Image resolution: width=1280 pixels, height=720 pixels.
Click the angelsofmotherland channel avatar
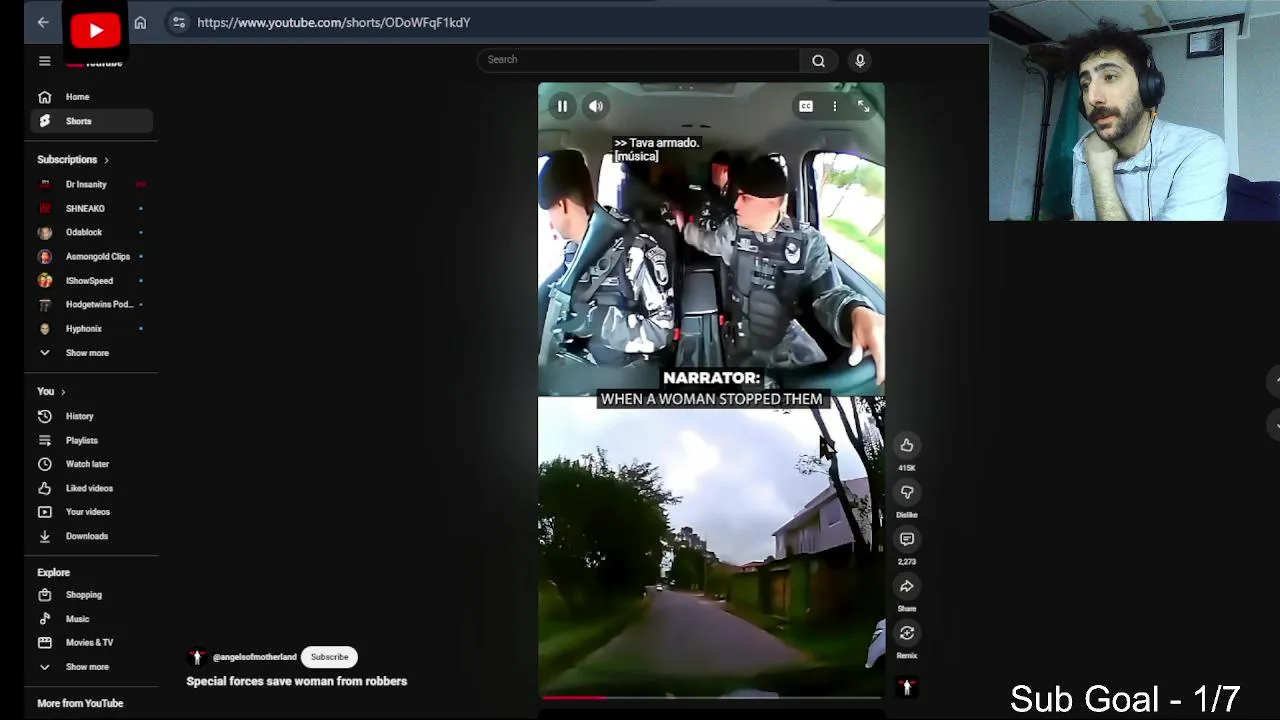coord(197,657)
